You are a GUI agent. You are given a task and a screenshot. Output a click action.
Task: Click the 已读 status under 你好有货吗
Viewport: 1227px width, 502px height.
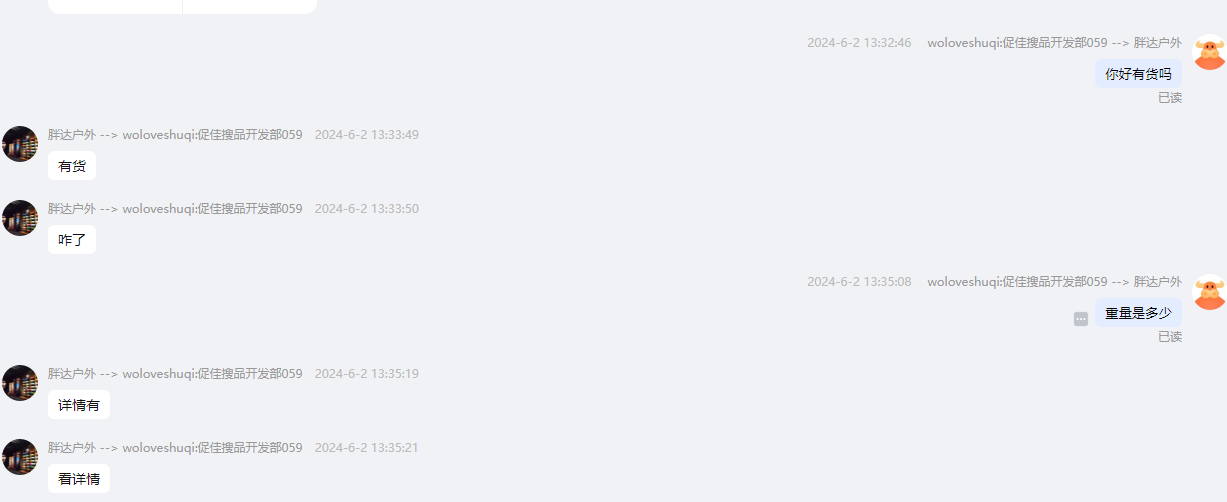[1170, 98]
